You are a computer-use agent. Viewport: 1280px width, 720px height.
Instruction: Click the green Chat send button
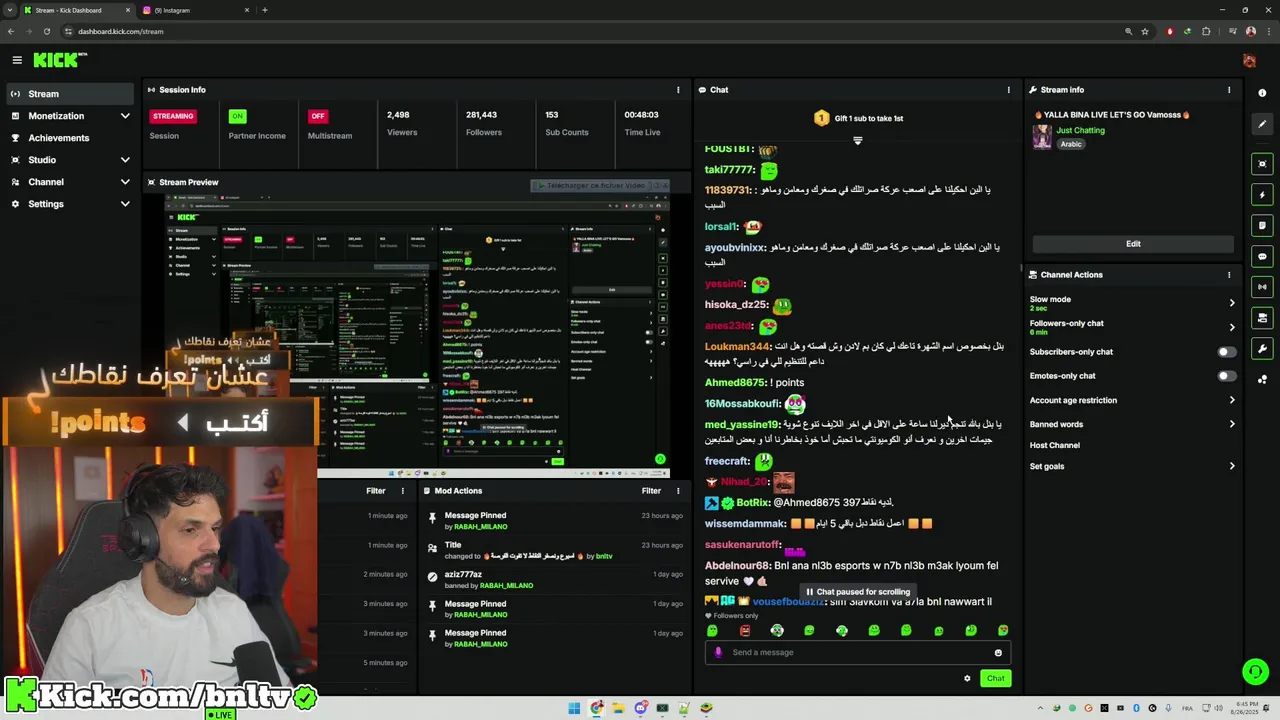pyautogui.click(x=995, y=678)
